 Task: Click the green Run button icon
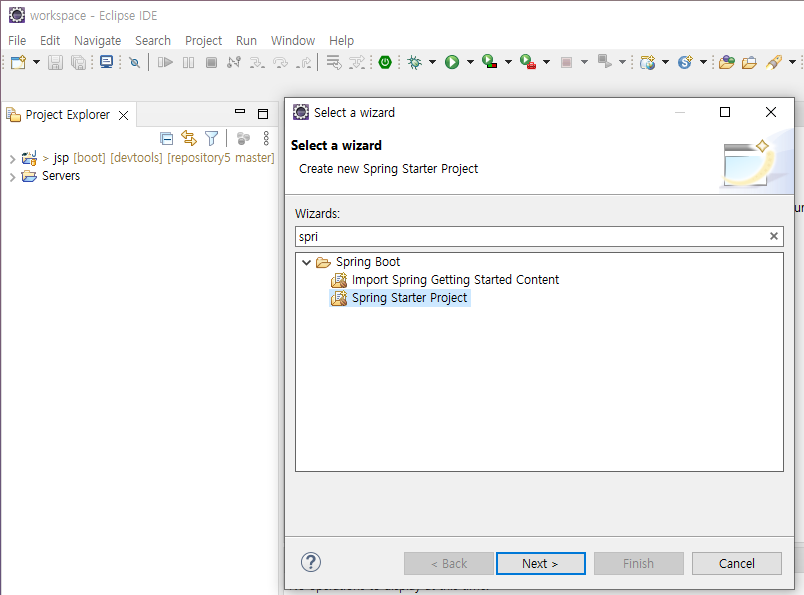coord(452,63)
